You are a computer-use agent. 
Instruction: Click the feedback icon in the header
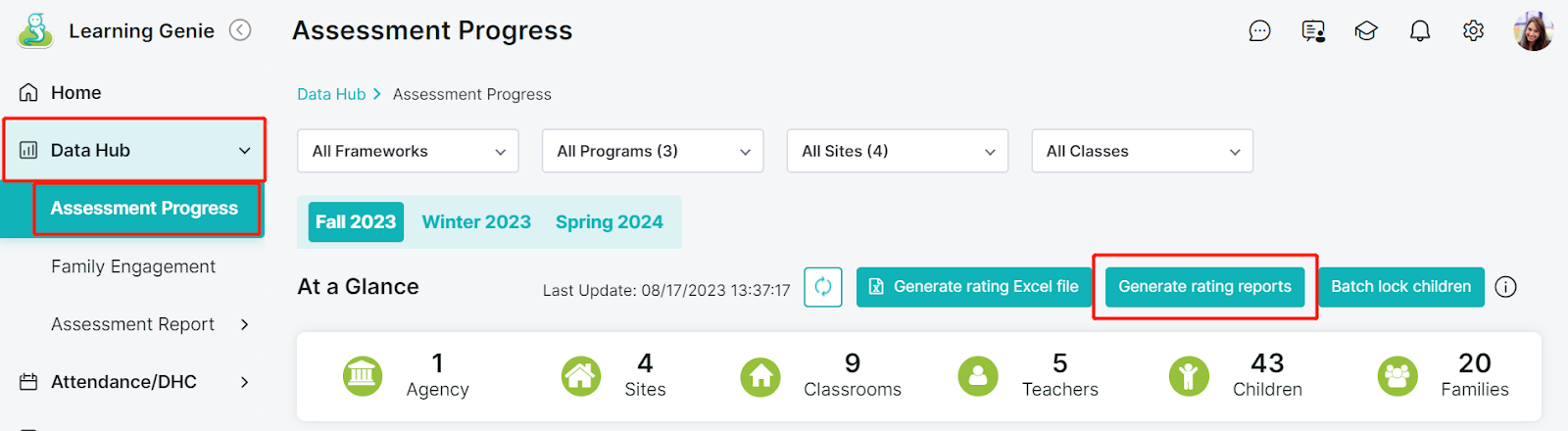(1313, 31)
